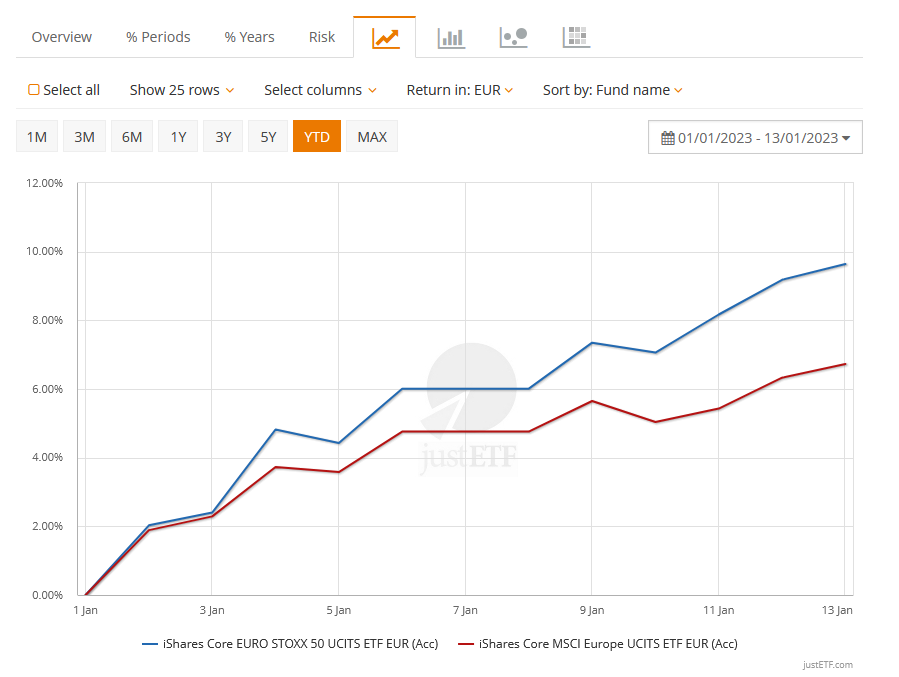This screenshot has width=899, height=677.
Task: Select the 1M time range button
Action: pyautogui.click(x=37, y=137)
